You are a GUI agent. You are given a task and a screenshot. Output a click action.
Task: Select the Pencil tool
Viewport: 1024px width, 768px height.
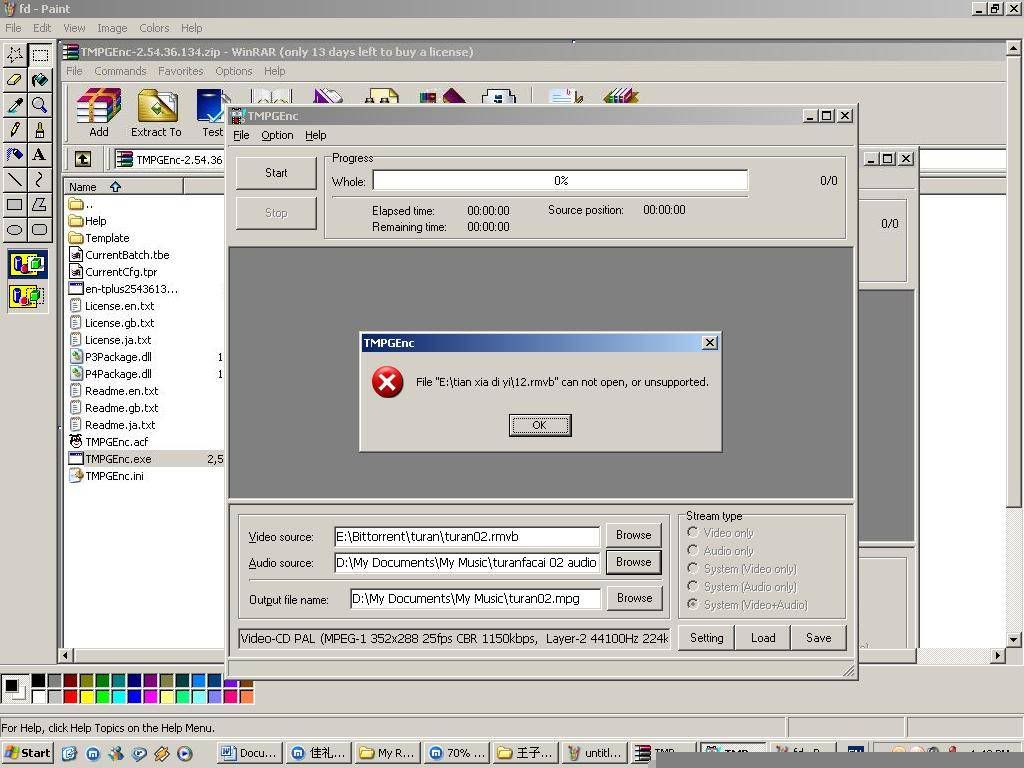point(15,130)
